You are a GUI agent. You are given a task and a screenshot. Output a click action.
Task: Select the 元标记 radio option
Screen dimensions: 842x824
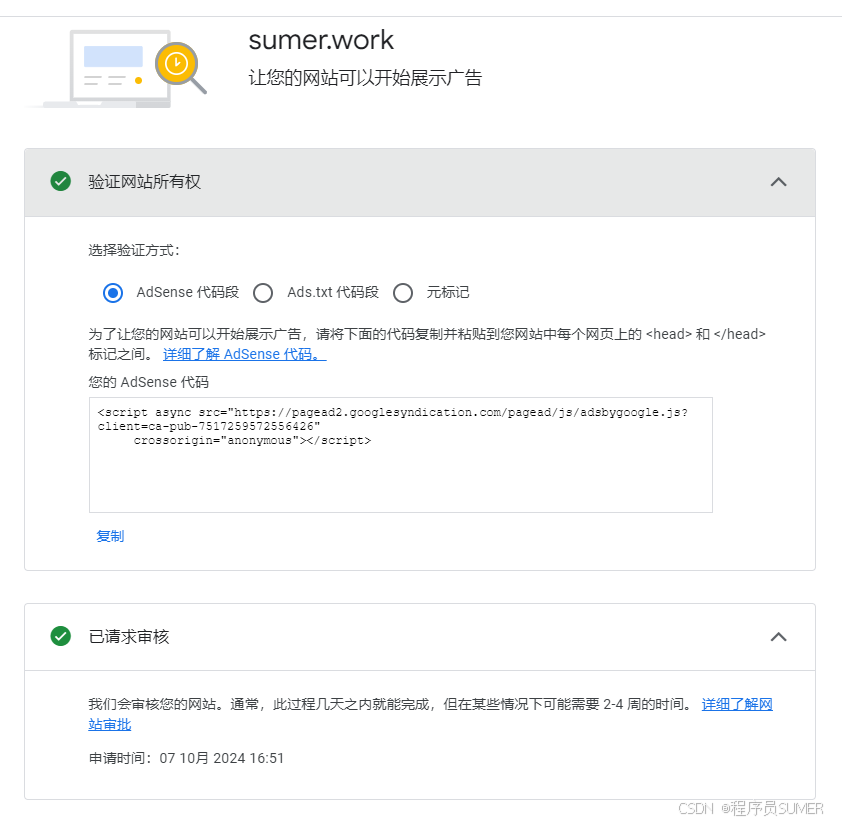click(403, 293)
